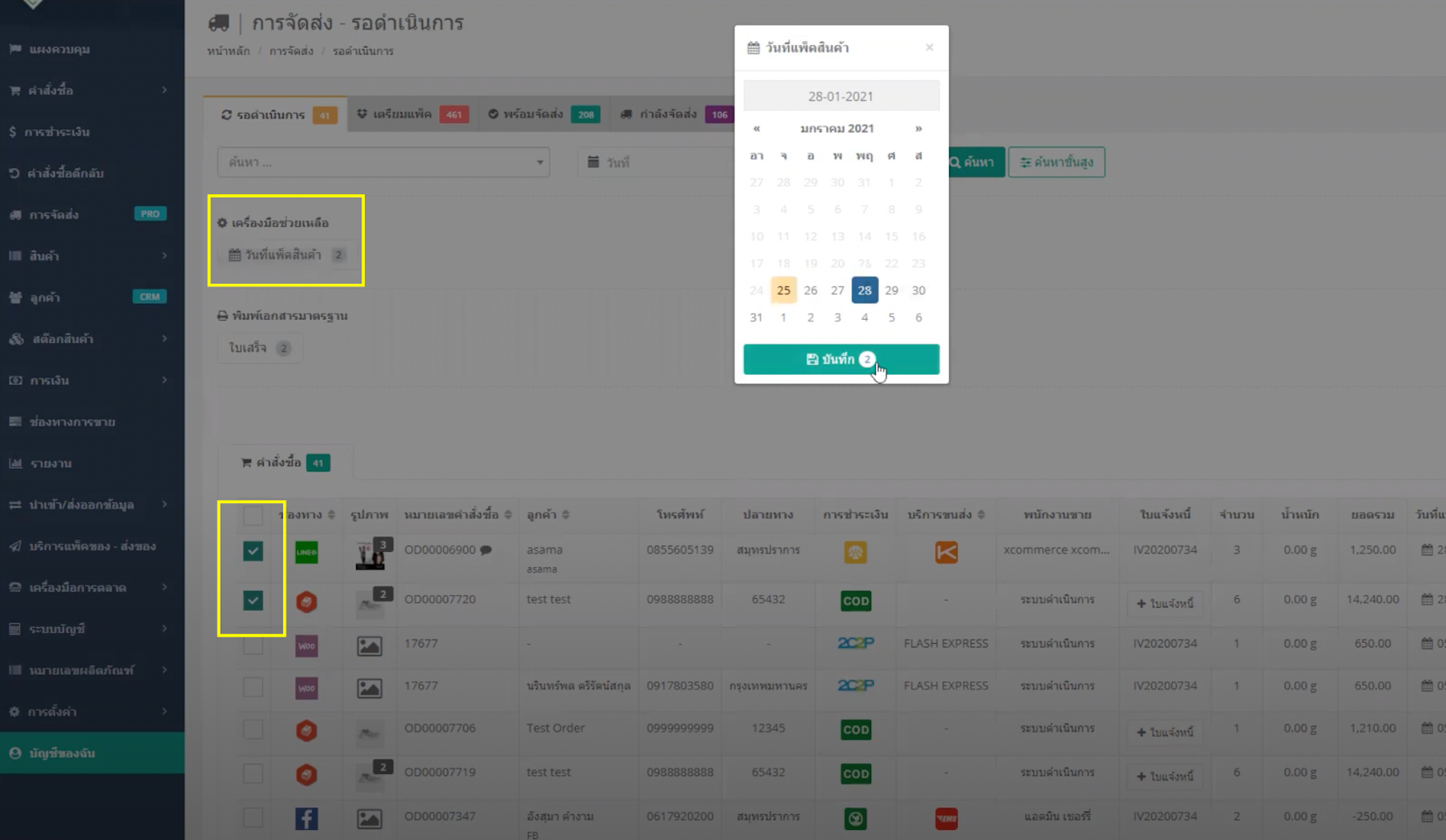Screen dimensions: 1446x840
Task: Click the 2C2P payment icon on a FLASH EXPRESS row
Action: (854, 643)
